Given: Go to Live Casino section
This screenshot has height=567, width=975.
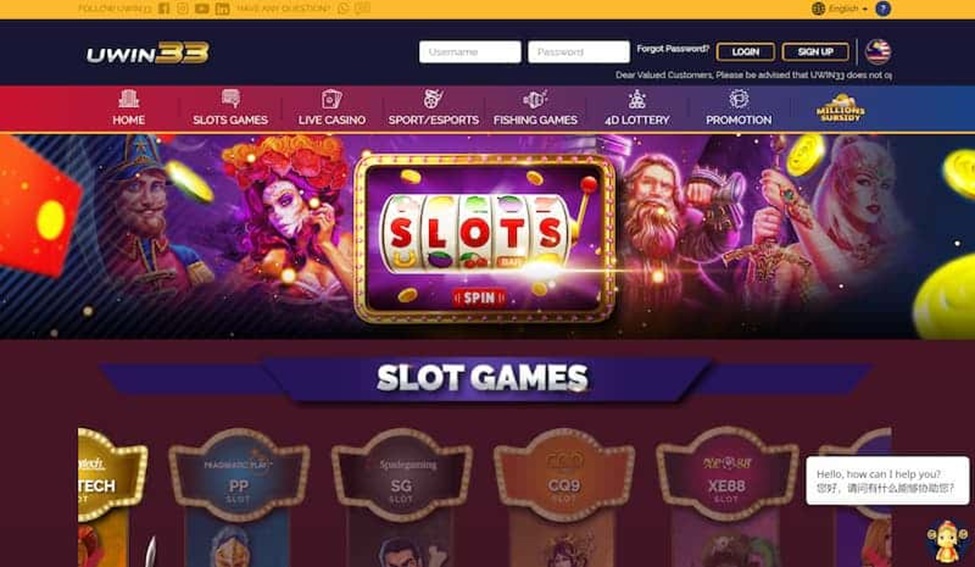Looking at the screenshot, I should [332, 108].
